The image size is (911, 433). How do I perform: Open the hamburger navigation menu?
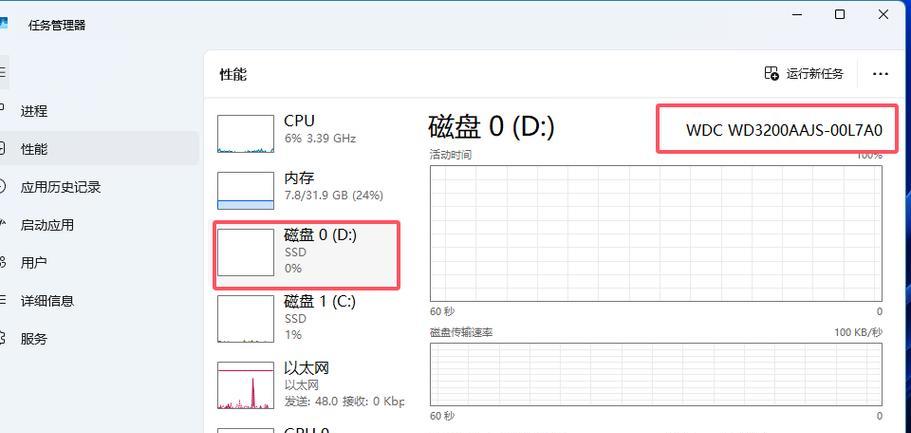coord(2,72)
